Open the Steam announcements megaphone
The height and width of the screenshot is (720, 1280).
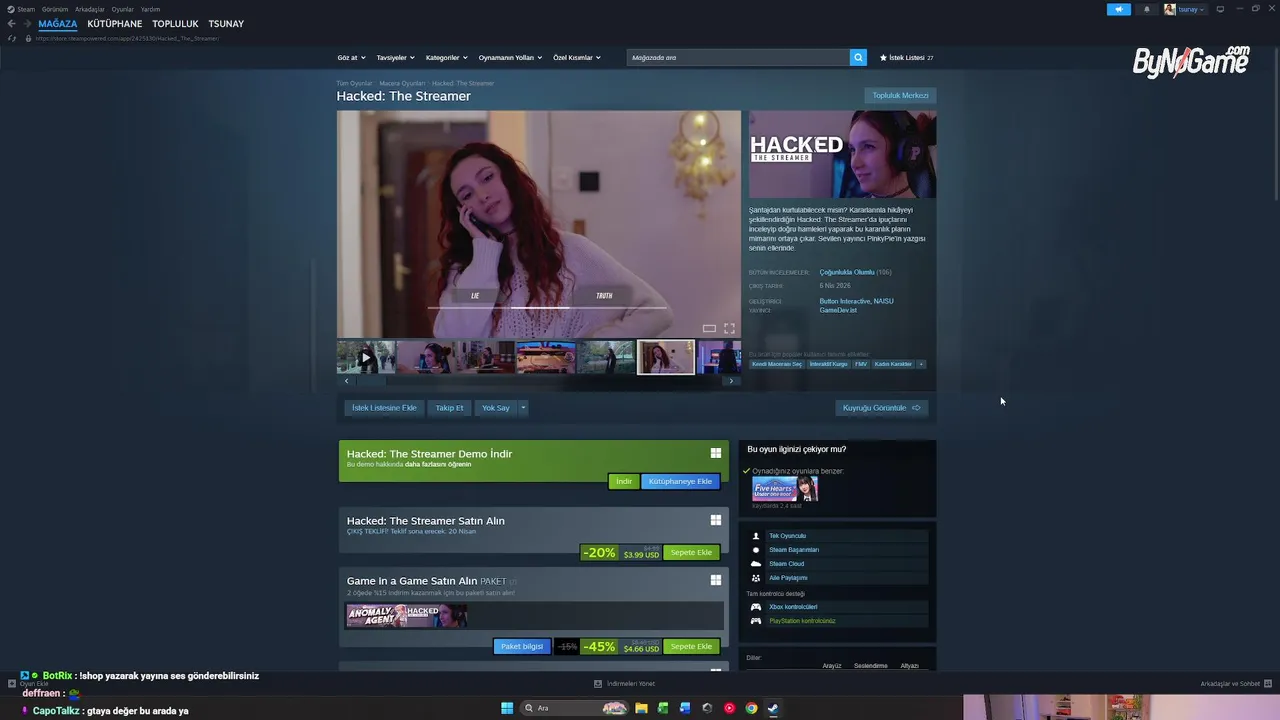(x=1118, y=9)
